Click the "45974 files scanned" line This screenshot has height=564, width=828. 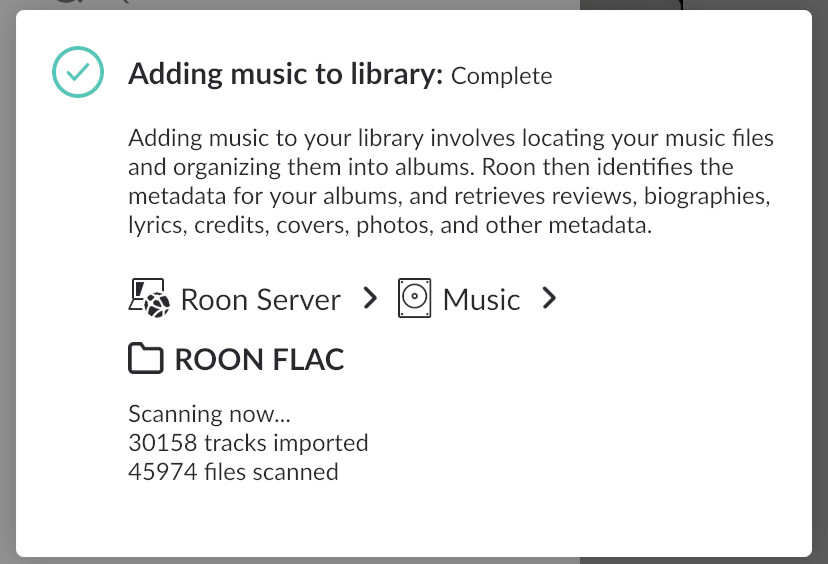(233, 471)
